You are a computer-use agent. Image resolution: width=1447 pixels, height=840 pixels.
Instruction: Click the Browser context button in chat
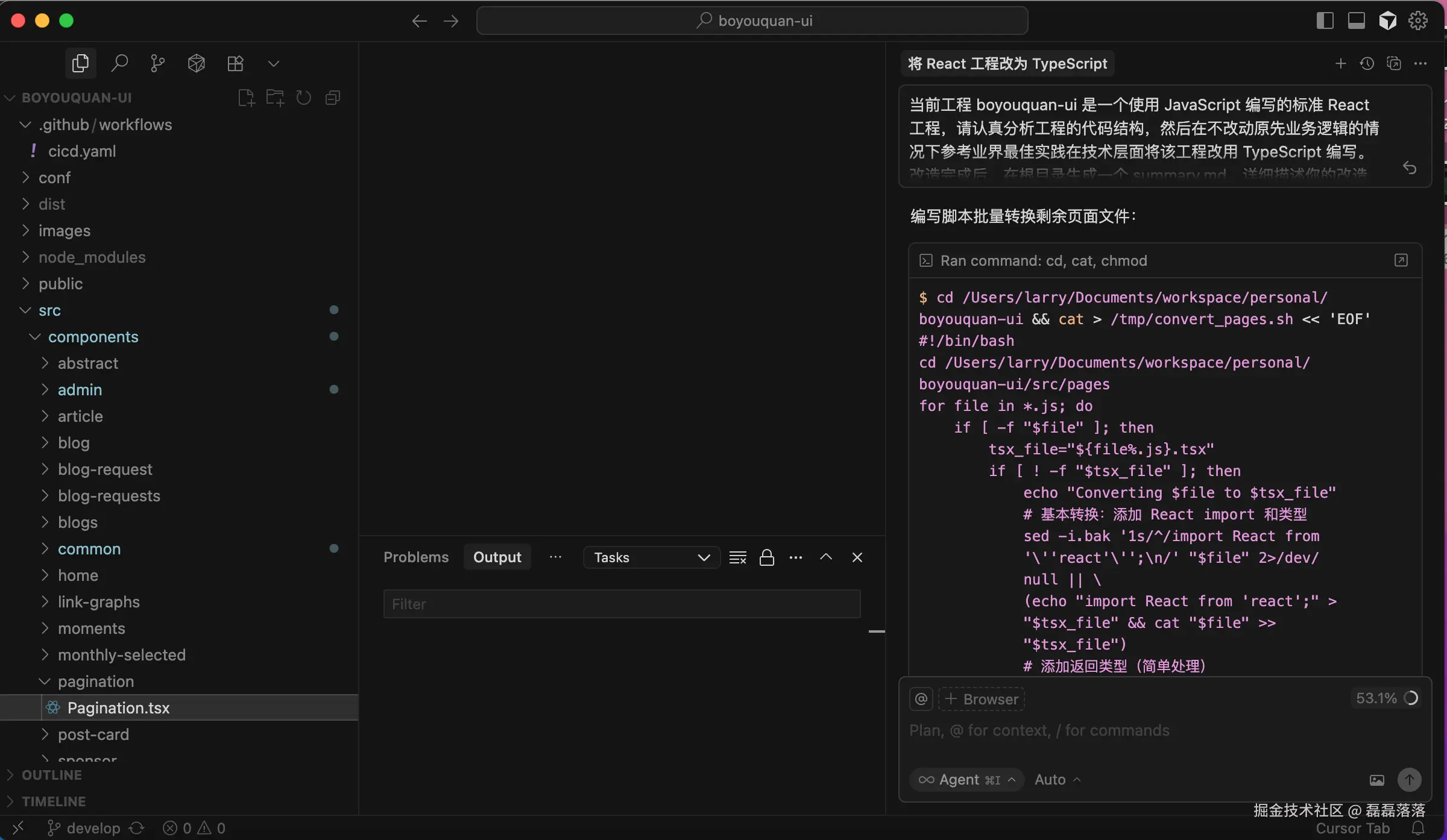coord(982,699)
